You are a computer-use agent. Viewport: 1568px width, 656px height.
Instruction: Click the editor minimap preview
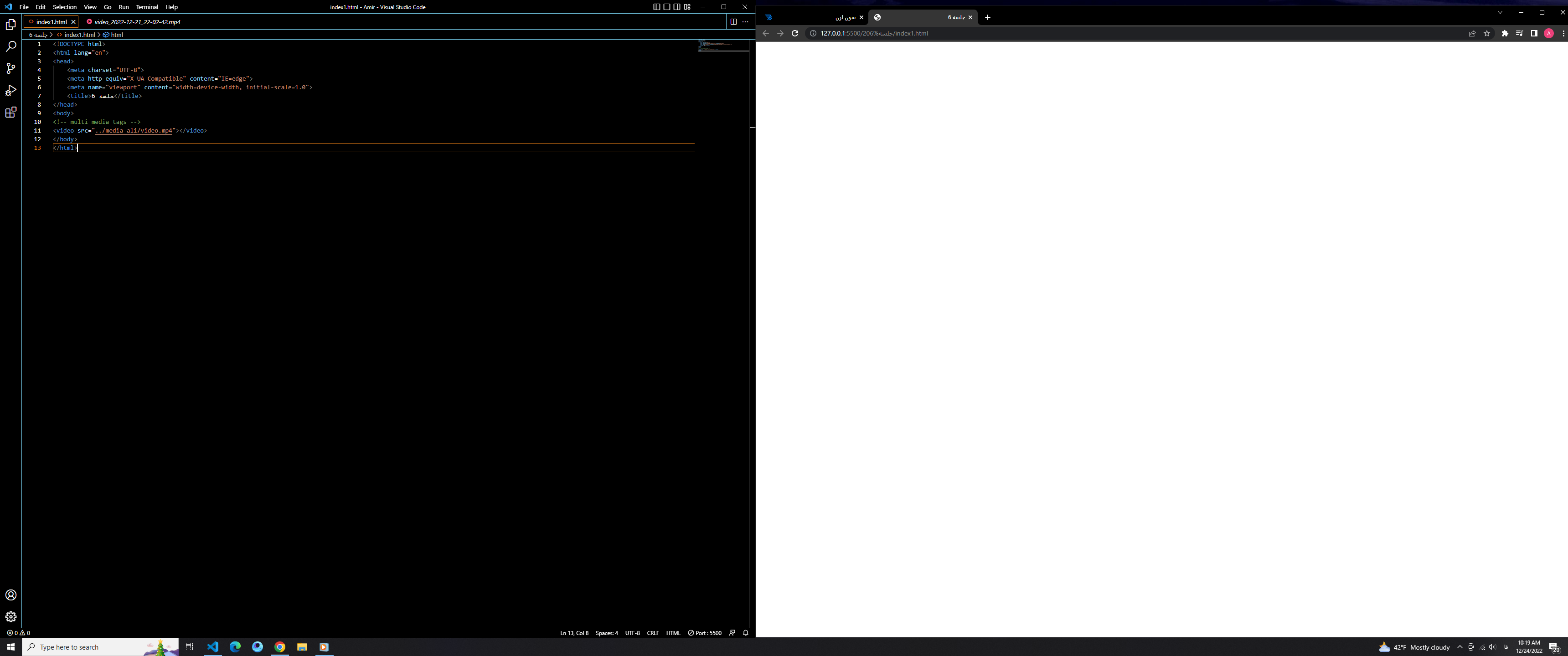pyautogui.click(x=723, y=46)
